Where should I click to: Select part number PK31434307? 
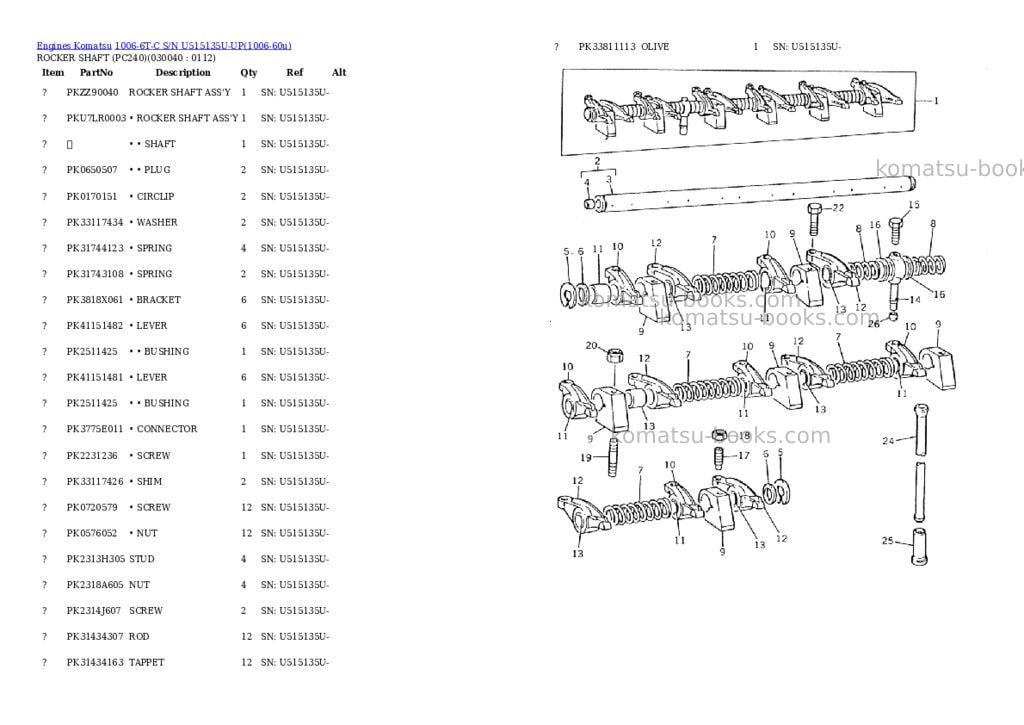pyautogui.click(x=95, y=637)
